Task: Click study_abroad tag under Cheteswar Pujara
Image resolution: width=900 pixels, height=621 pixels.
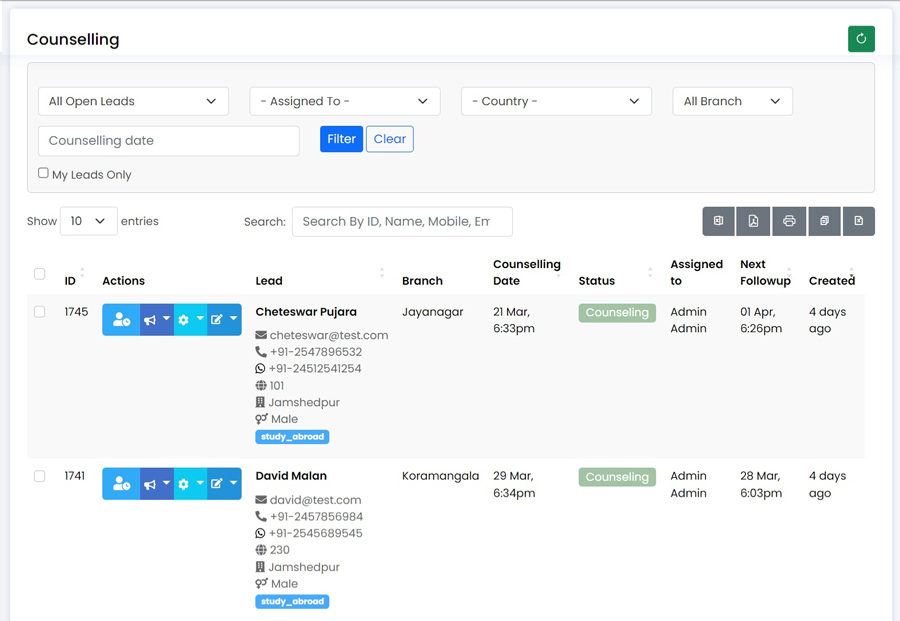Action: tap(292, 437)
